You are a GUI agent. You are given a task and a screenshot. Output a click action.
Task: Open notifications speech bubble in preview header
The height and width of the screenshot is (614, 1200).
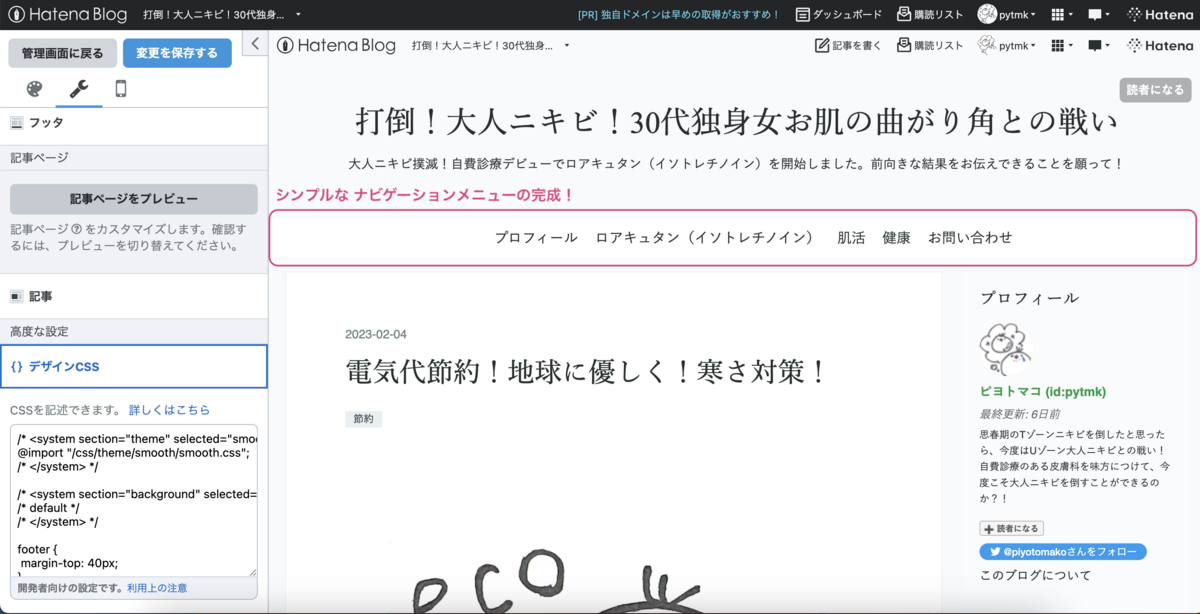[x=1100, y=45]
